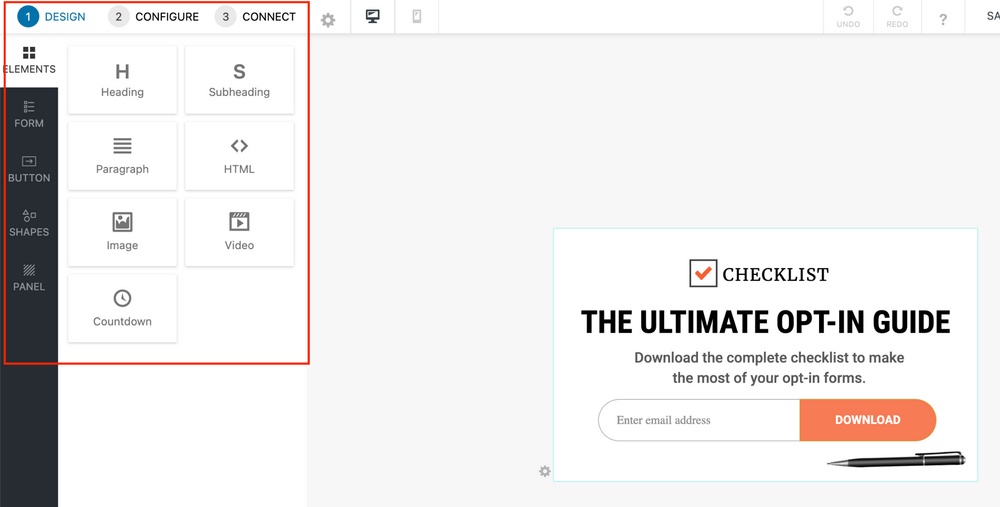The image size is (1000, 507).
Task: Add a Countdown element
Action: pyautogui.click(x=122, y=309)
